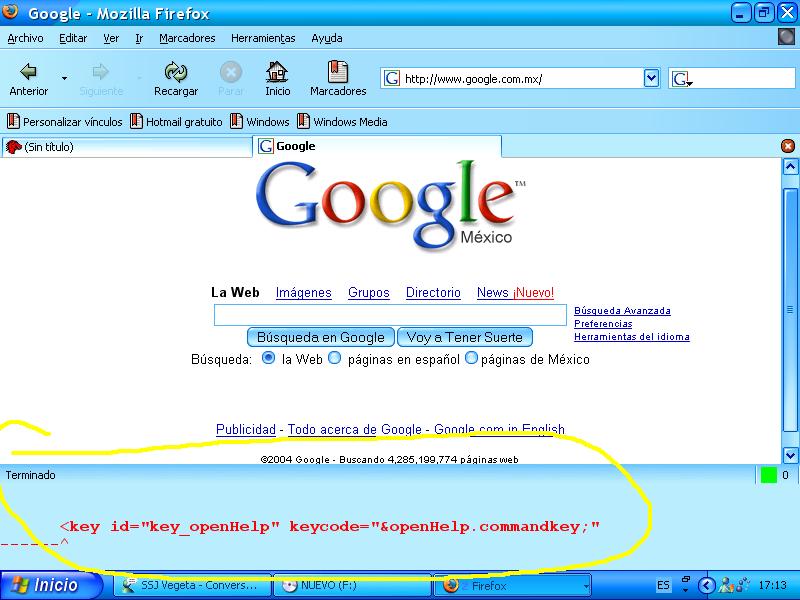
Task: Switch to the (Sin título) tab
Action: pyautogui.click(x=127, y=147)
